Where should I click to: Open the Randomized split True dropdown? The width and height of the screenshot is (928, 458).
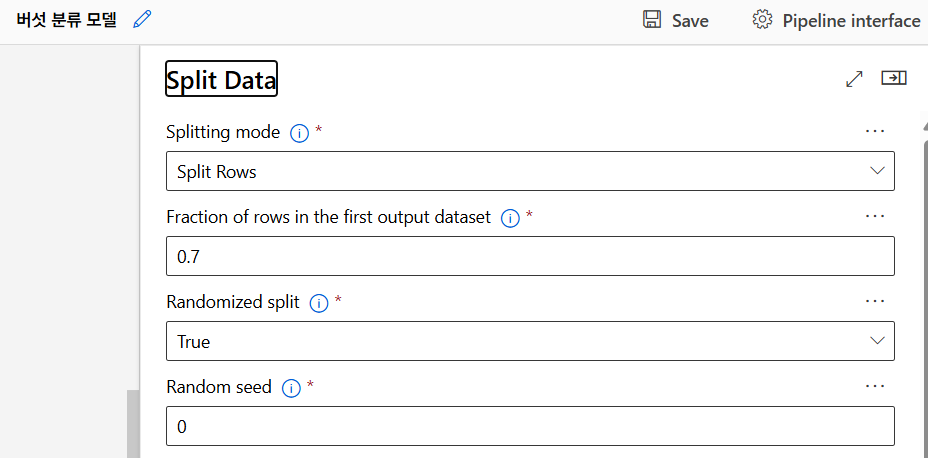(530, 341)
